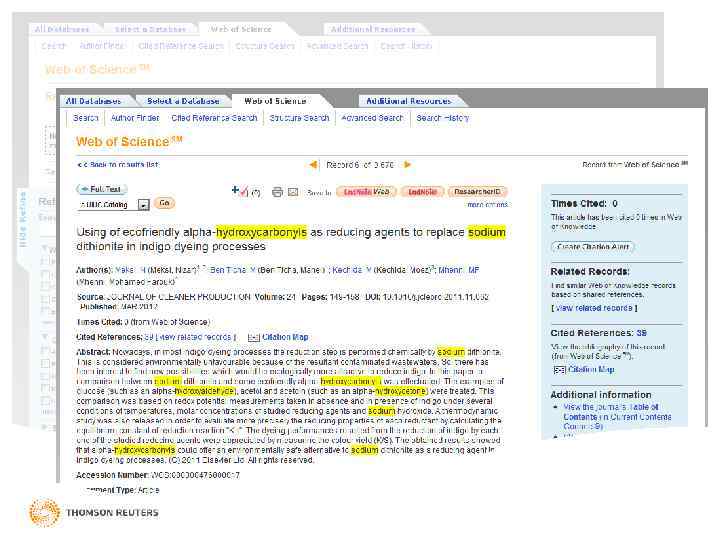Click author link Kechida M
The image size is (720, 540).
pyautogui.click(x=351, y=270)
